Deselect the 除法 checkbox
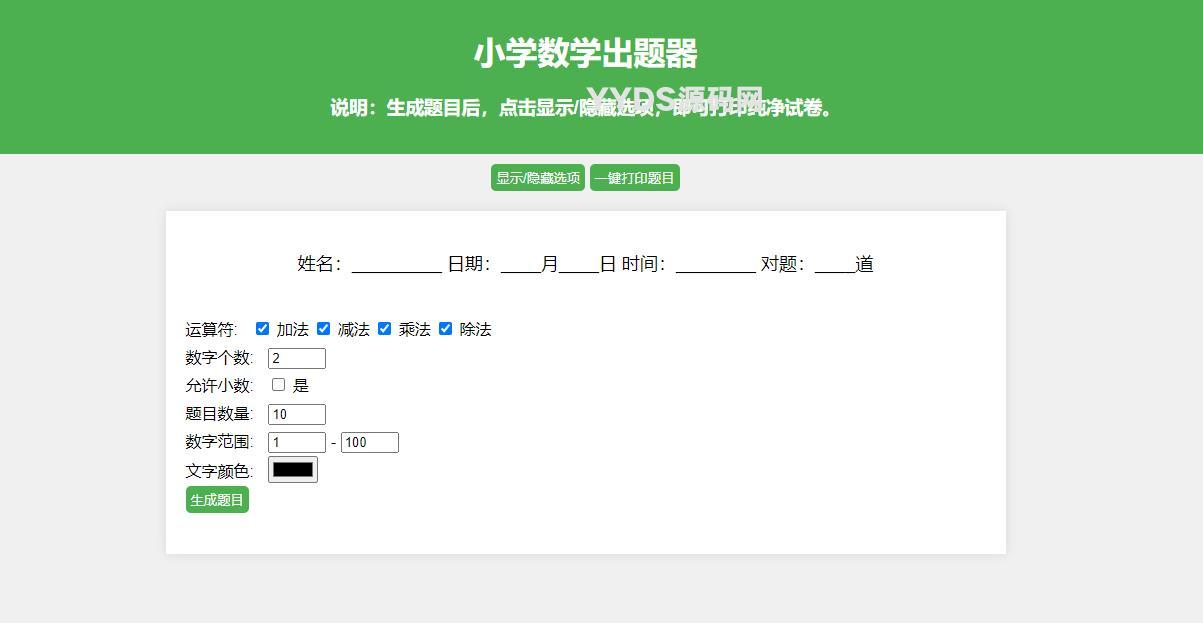This screenshot has height=623, width=1203. click(446, 329)
